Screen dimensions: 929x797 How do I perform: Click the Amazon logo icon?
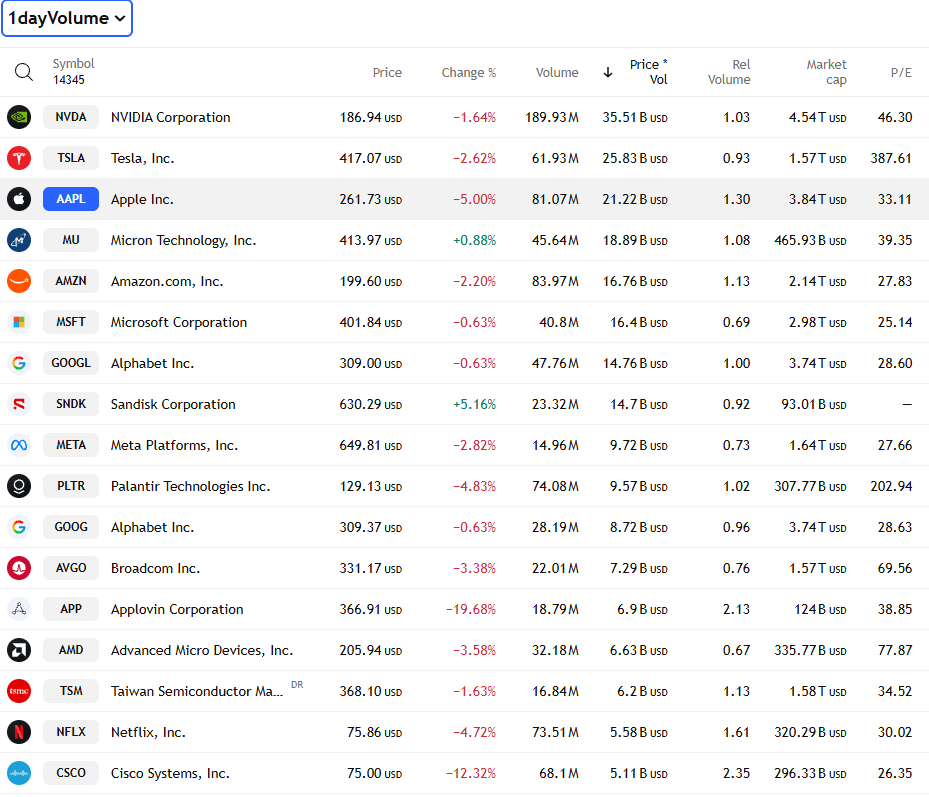pyautogui.click(x=19, y=281)
